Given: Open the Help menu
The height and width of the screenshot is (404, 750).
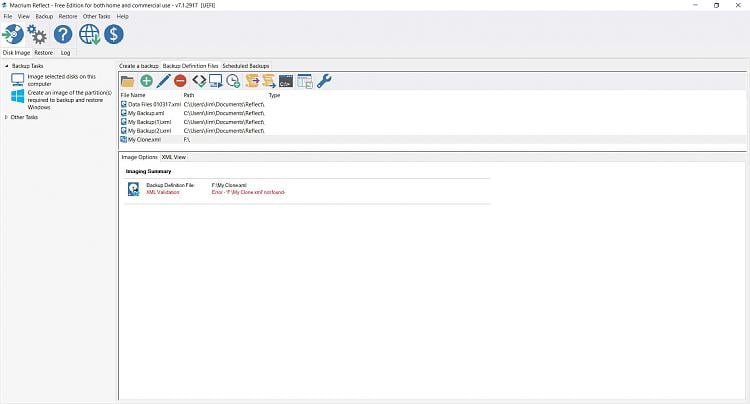Looking at the screenshot, I should [x=122, y=16].
